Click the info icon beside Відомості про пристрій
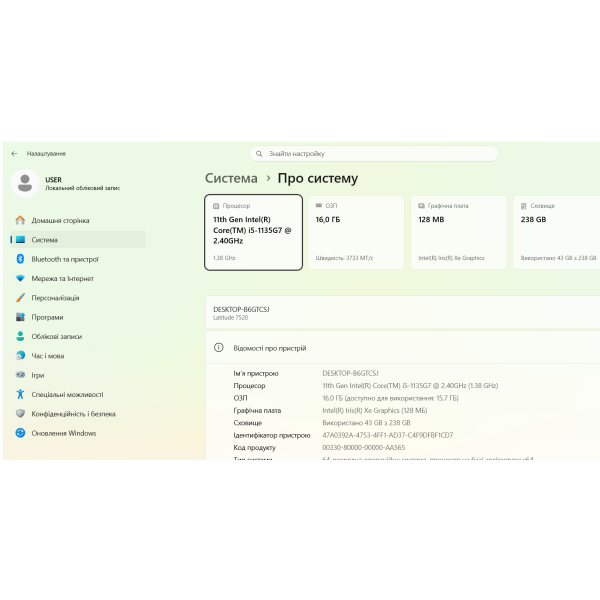The width and height of the screenshot is (600, 600). coord(218,347)
